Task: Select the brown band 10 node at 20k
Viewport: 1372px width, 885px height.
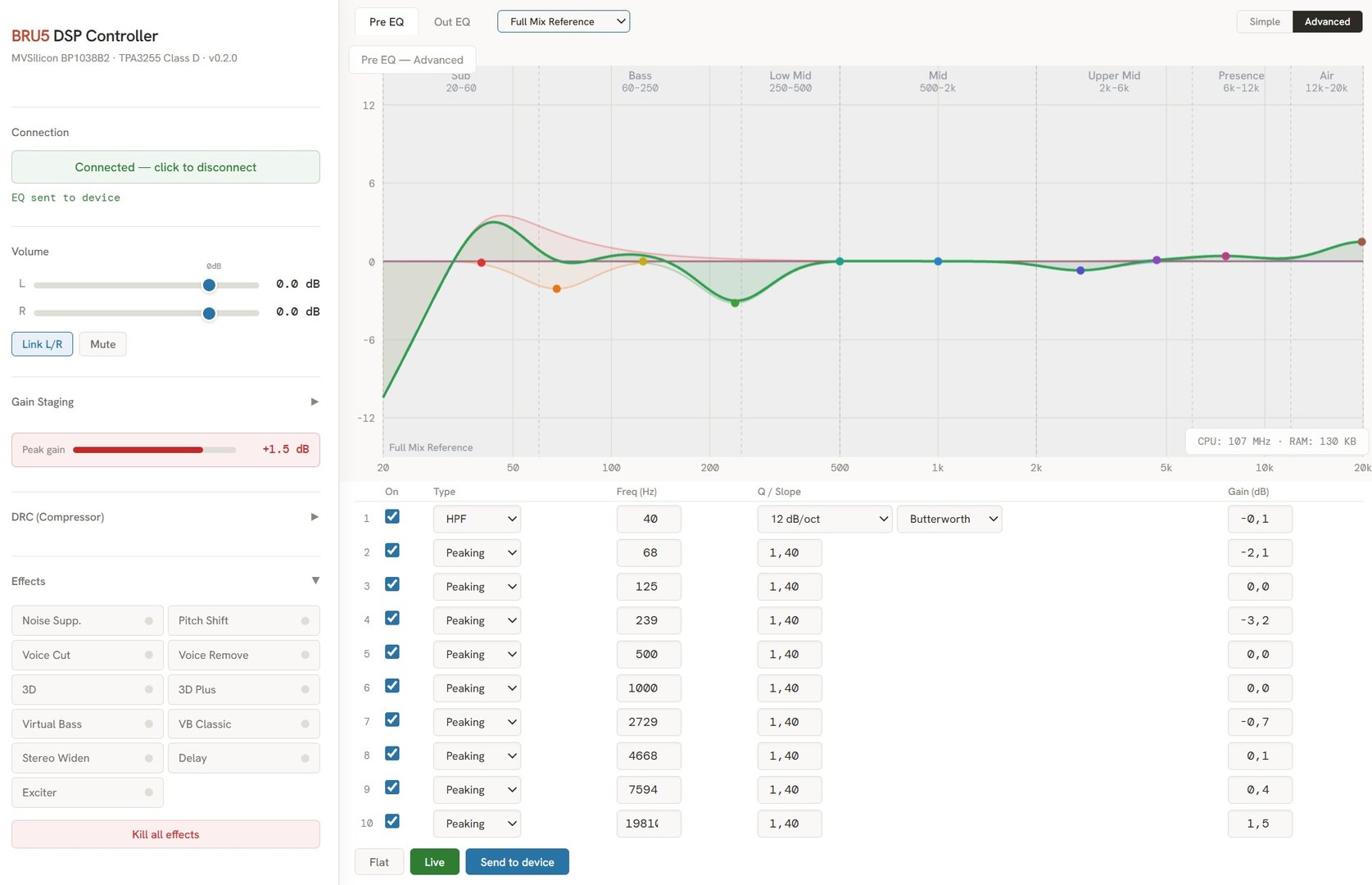Action: tap(1361, 242)
